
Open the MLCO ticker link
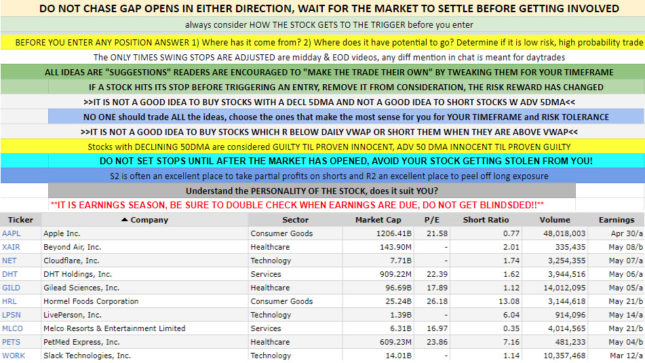[x=12, y=328]
